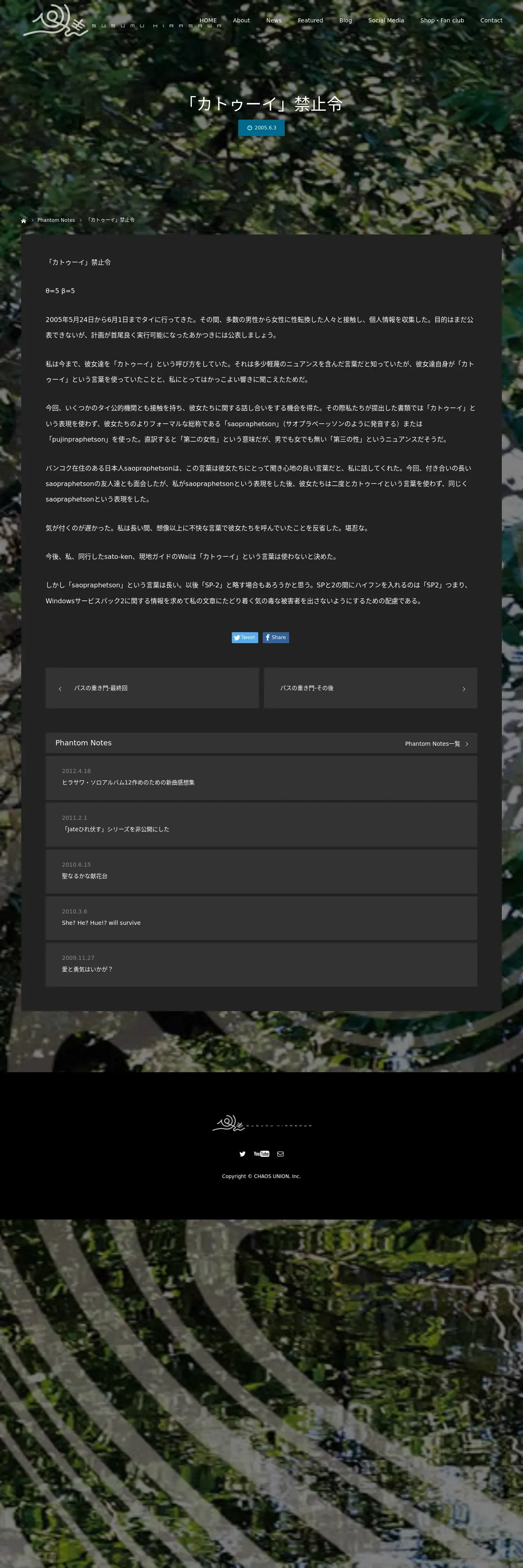The image size is (523, 1568).
Task: Click the 2010.3.6 date entry
Action: coord(74,911)
